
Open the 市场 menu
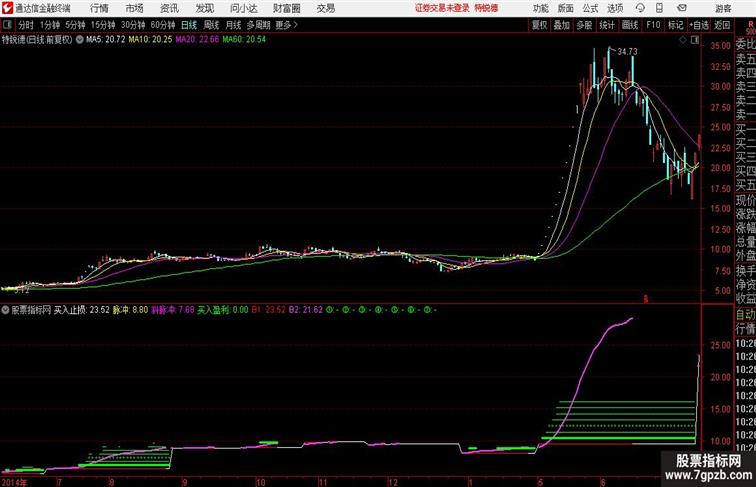pyautogui.click(x=135, y=8)
